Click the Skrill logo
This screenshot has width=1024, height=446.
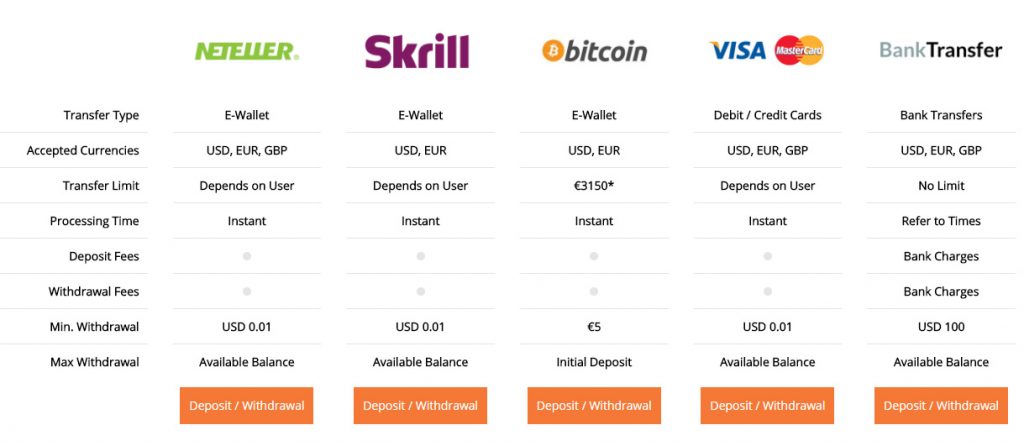pyautogui.click(x=417, y=50)
